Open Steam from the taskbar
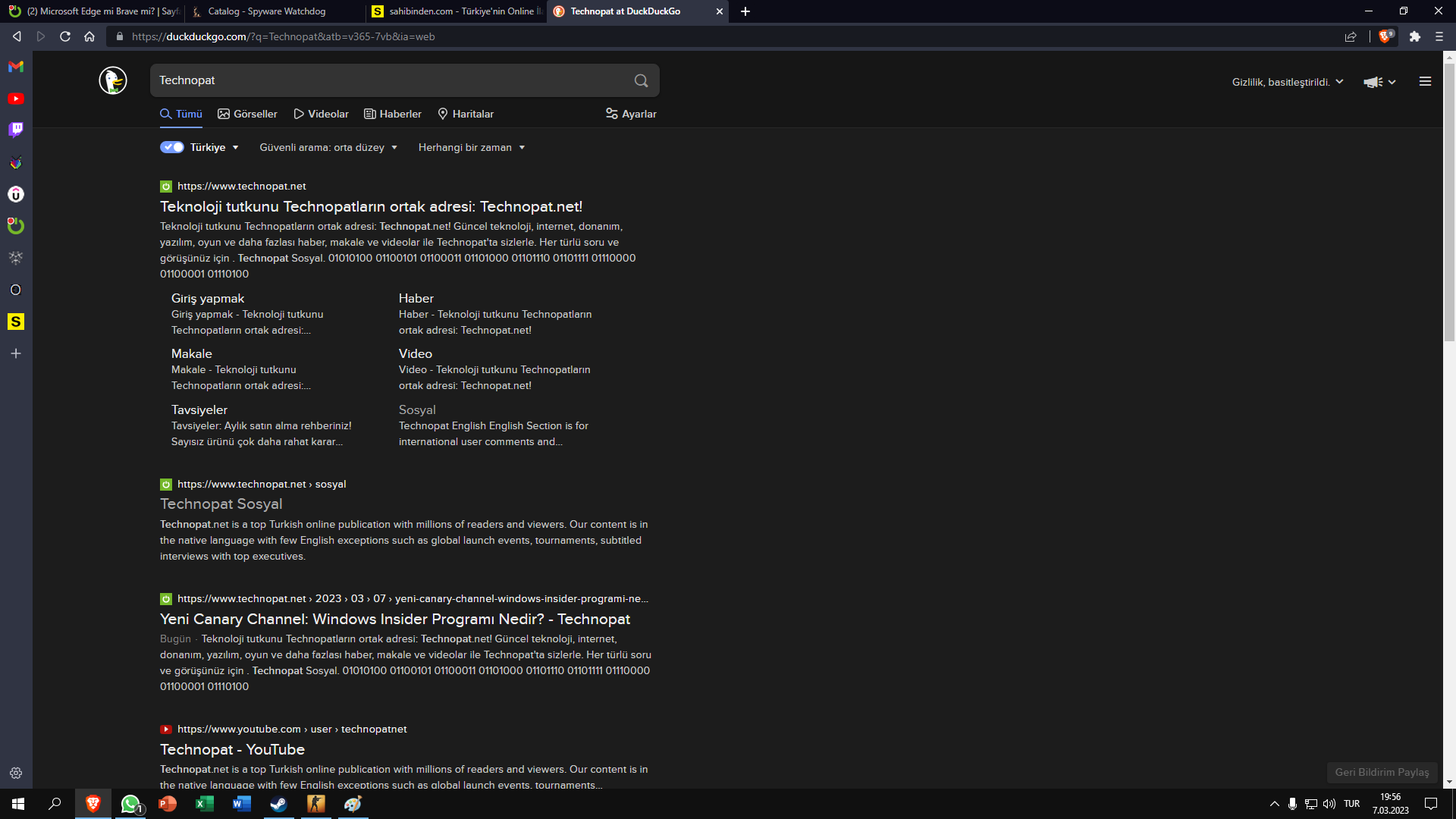Image resolution: width=1456 pixels, height=819 pixels. (278, 804)
